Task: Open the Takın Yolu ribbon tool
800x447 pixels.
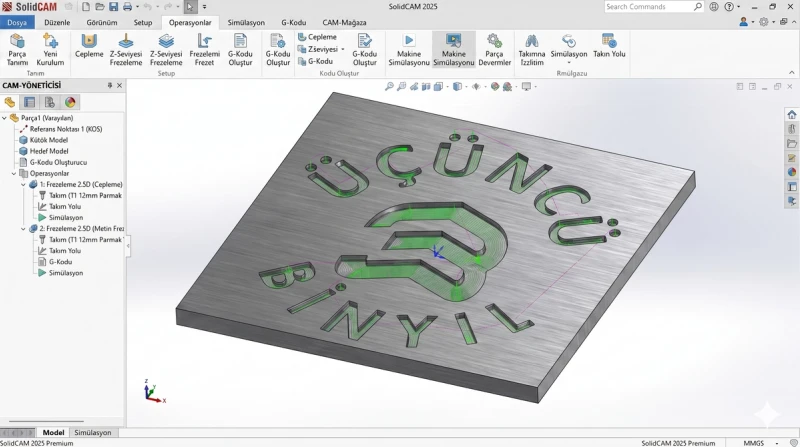Action: 609,46
